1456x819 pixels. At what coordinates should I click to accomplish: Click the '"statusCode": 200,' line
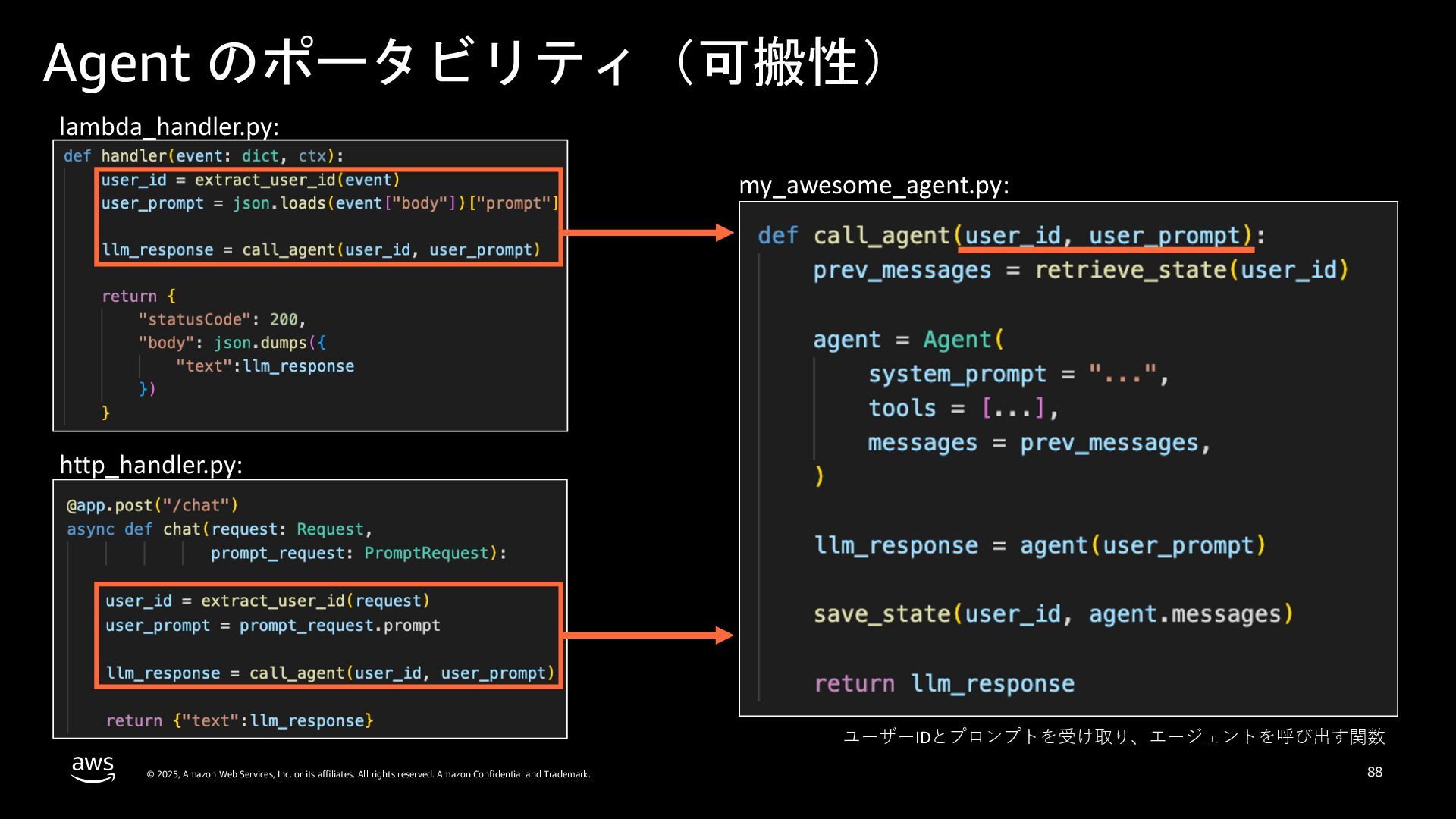(222, 319)
